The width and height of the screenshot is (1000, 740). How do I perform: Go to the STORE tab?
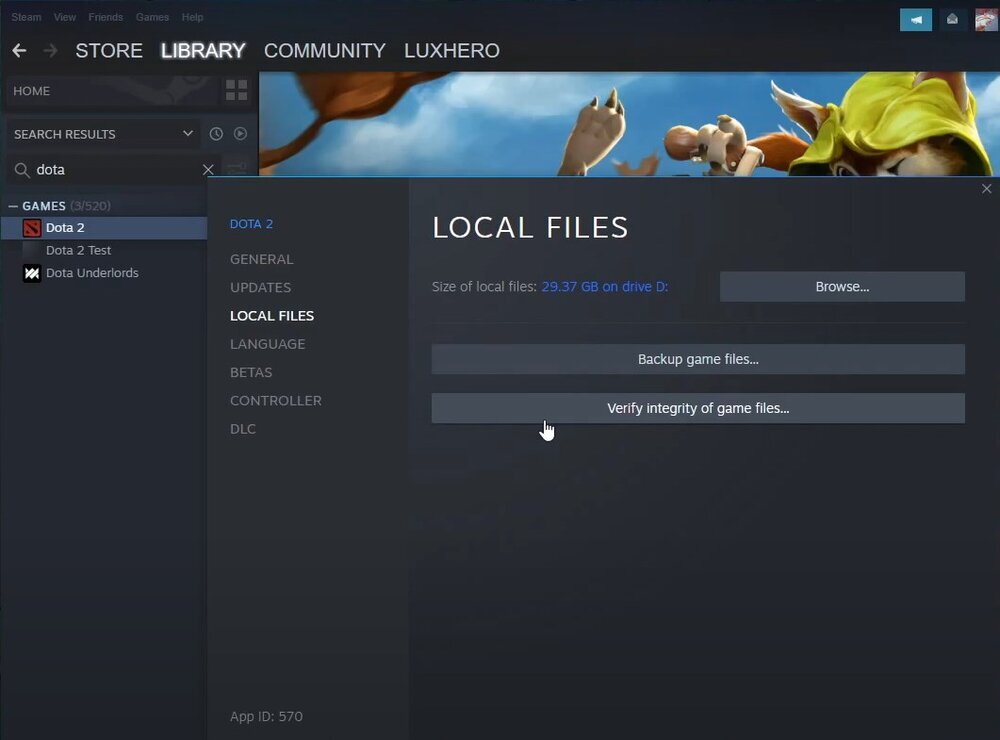109,50
